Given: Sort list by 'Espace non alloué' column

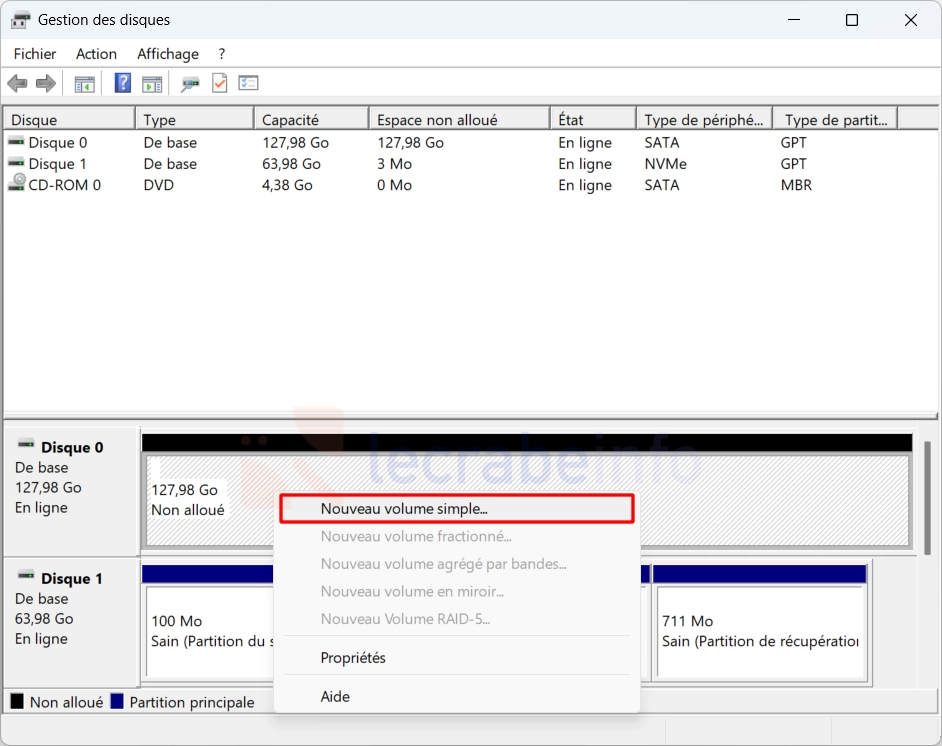Looking at the screenshot, I should [437, 120].
